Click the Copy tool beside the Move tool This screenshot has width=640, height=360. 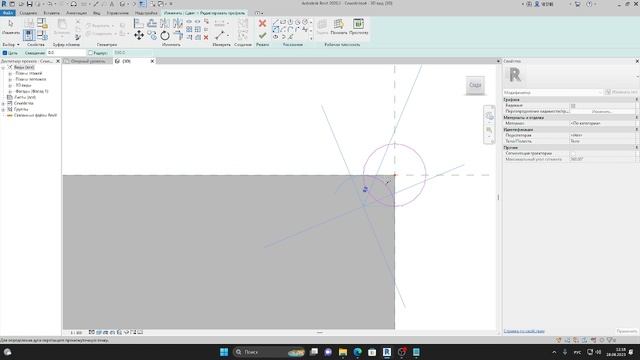pos(152,36)
